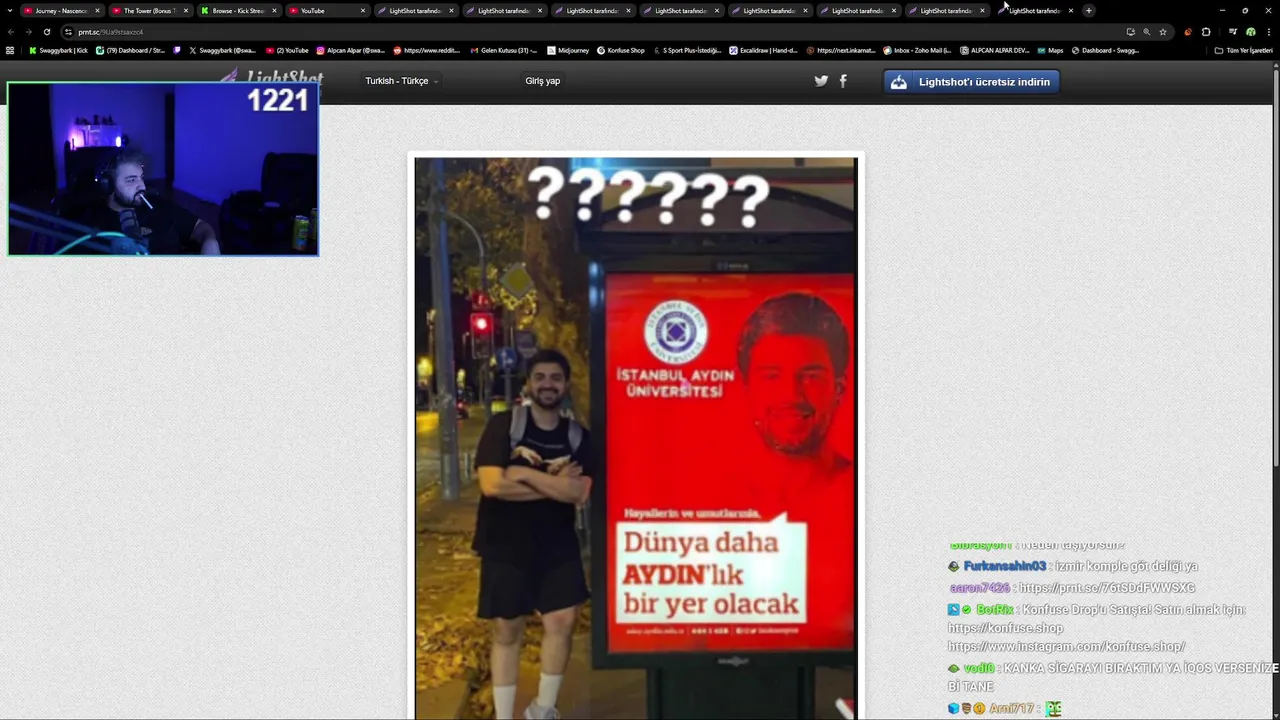The image size is (1280, 720).
Task: Close the Browse - Kick tab
Action: click(274, 11)
